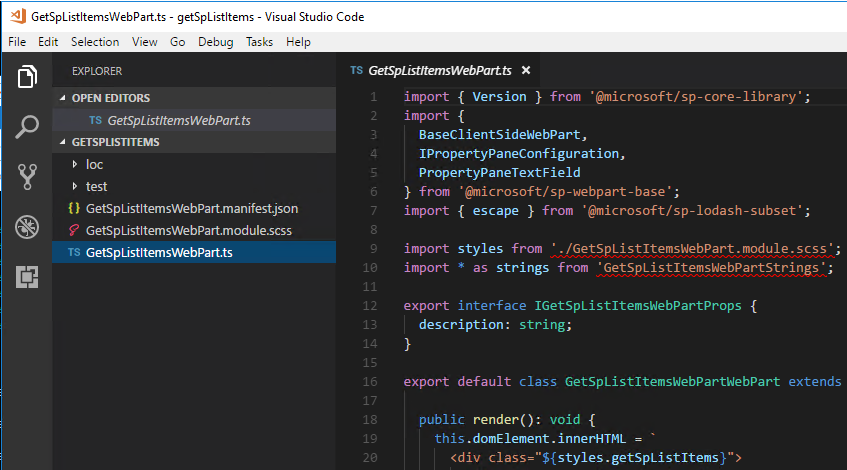The width and height of the screenshot is (847, 470).
Task: Click the GETSPLISTITEMS header label
Action: [x=116, y=142]
